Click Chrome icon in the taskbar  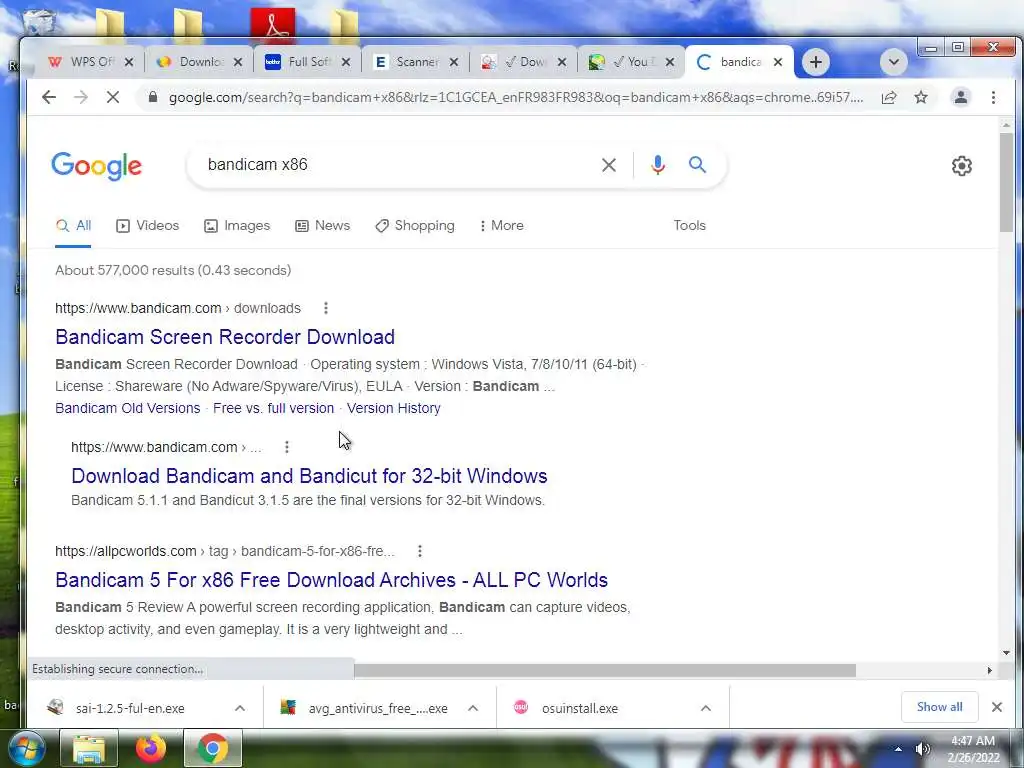point(213,748)
